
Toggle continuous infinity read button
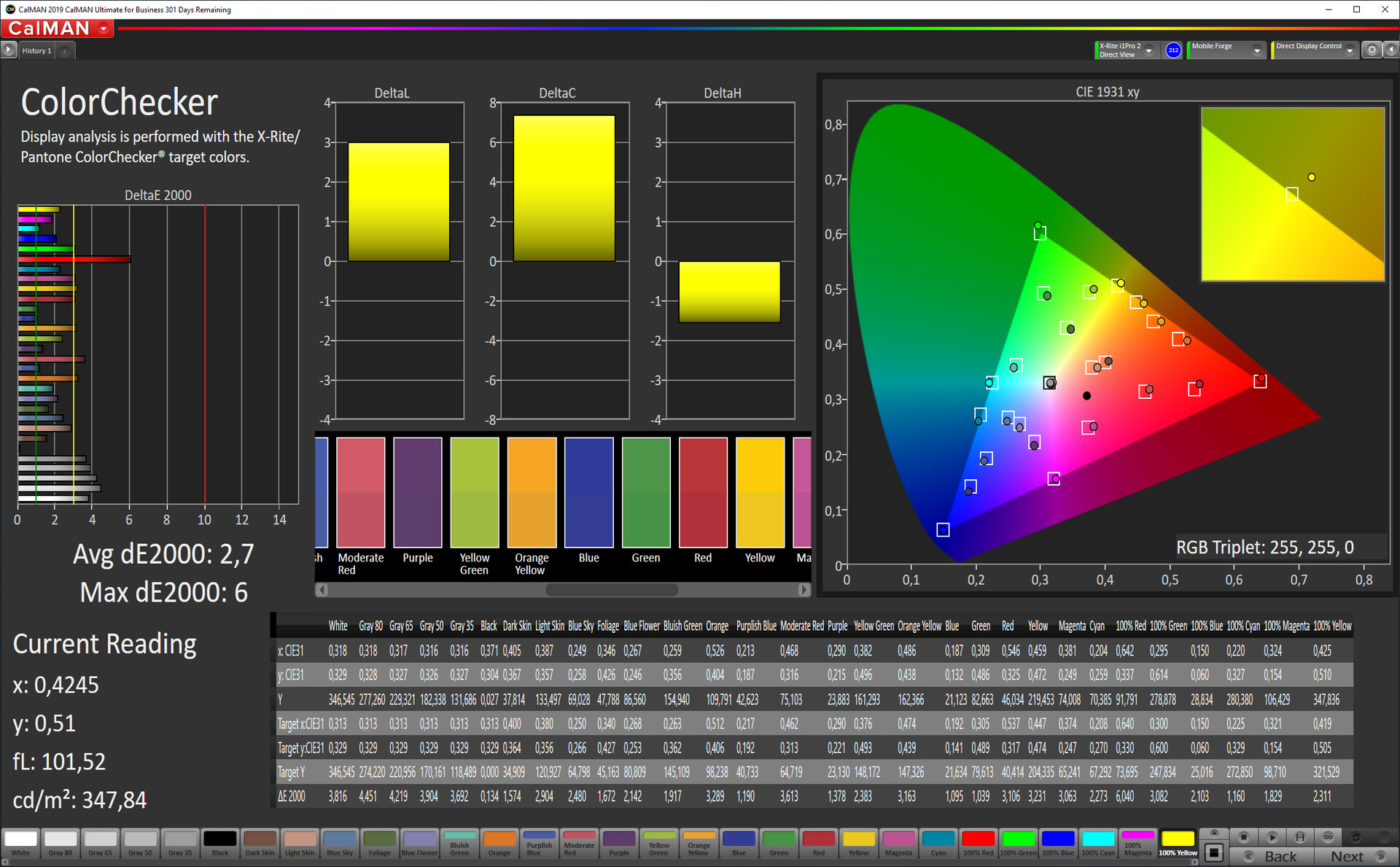(x=1328, y=836)
